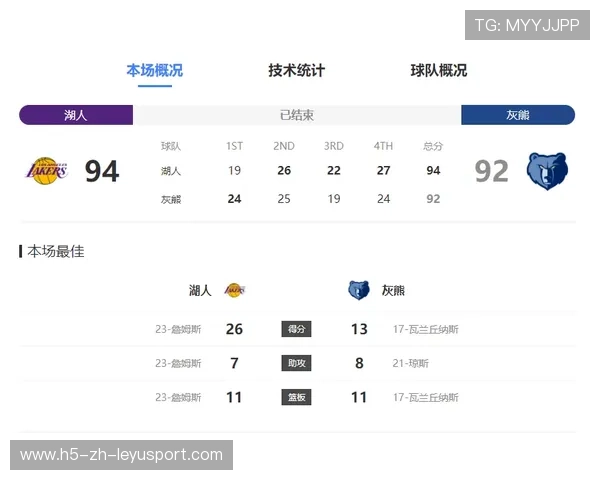This screenshot has width=600, height=480.
Task: Click Lakers first quarter score 19
Action: click(x=234, y=170)
